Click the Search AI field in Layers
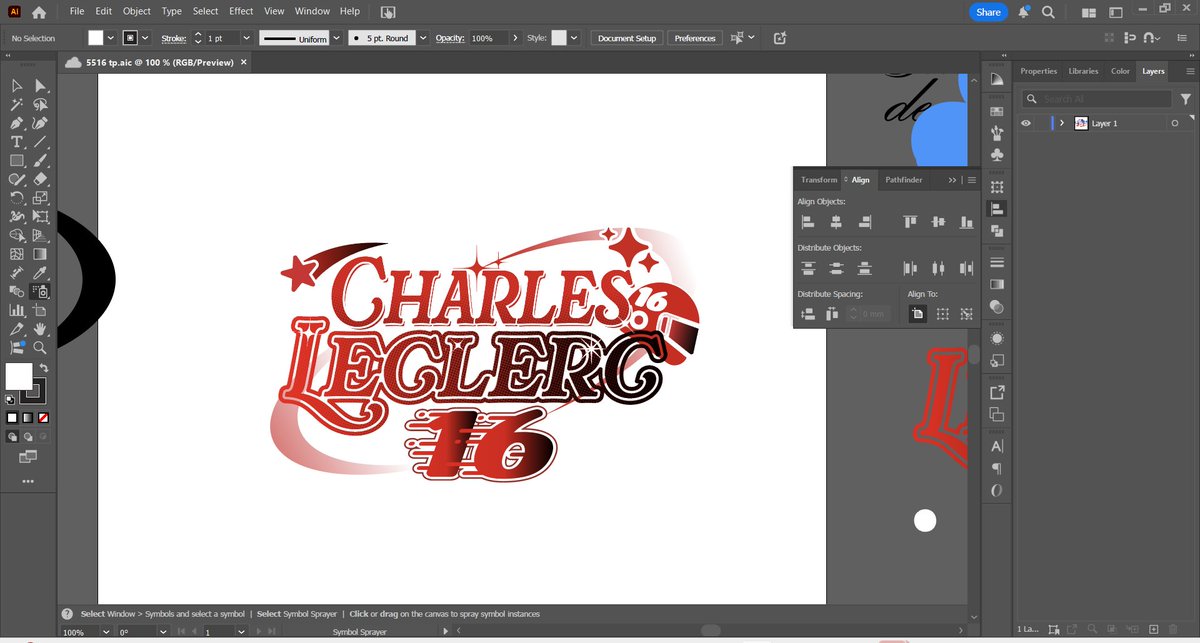The width and height of the screenshot is (1200, 643). coord(1097,99)
